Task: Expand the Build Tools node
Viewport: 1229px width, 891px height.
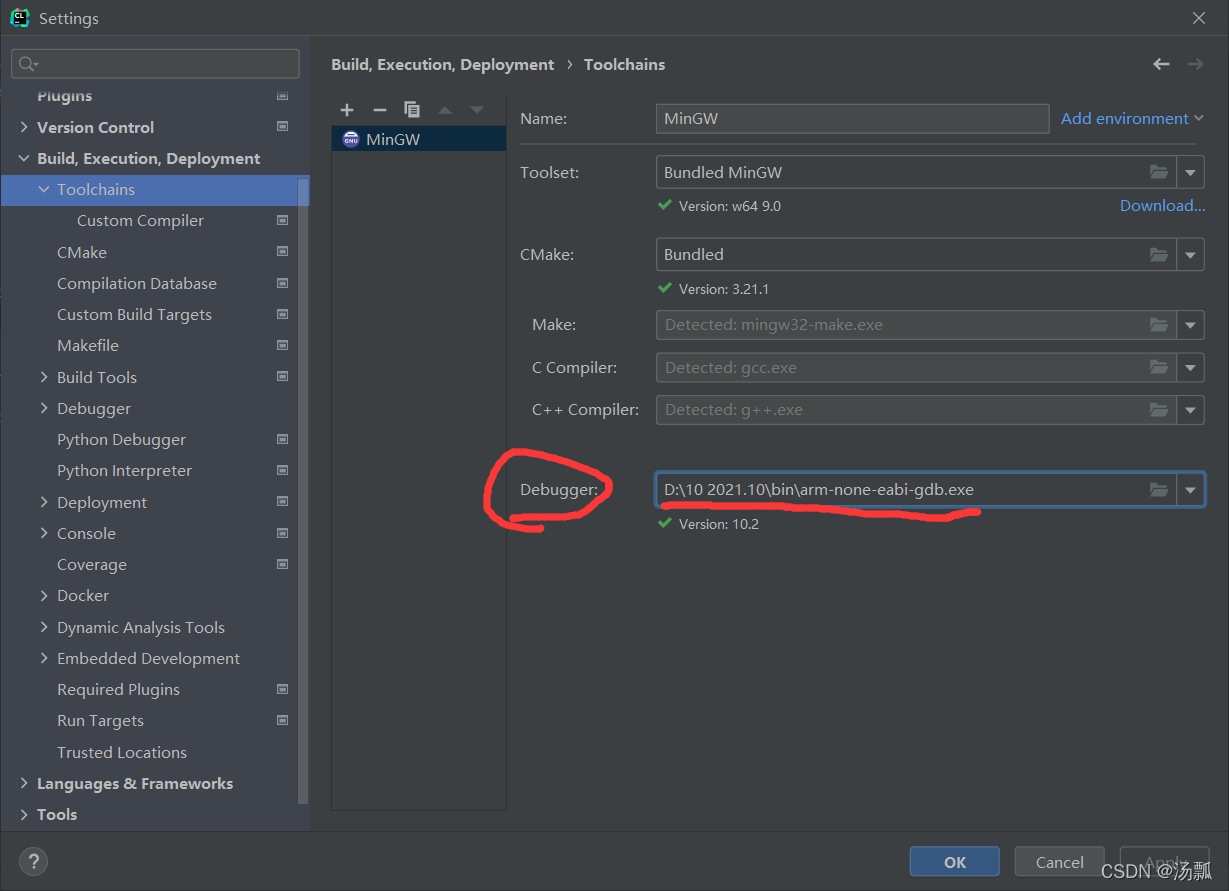Action: click(x=44, y=377)
